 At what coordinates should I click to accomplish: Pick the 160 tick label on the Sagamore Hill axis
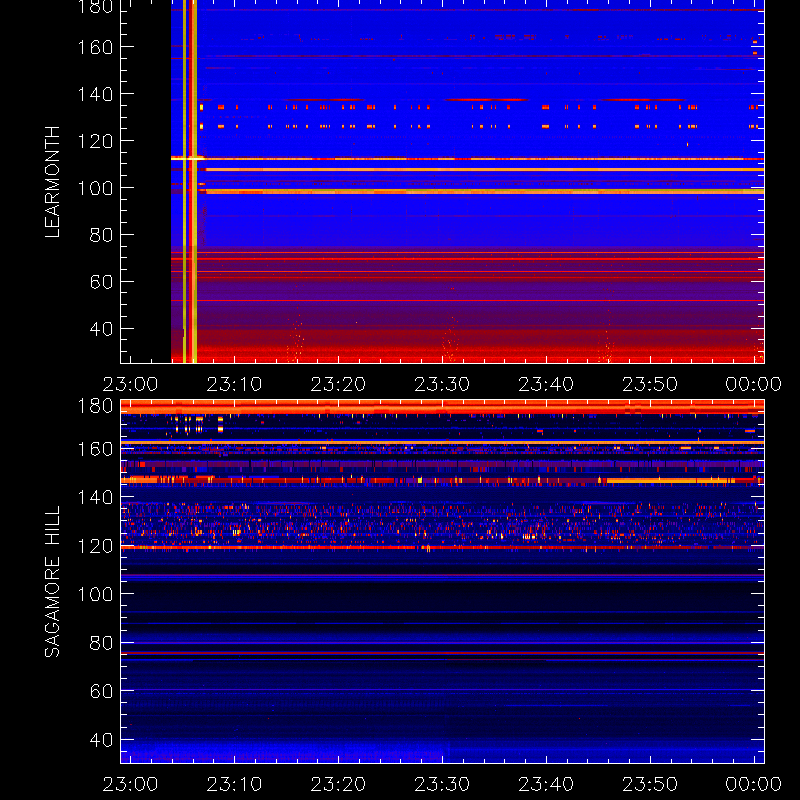[x=95, y=449]
